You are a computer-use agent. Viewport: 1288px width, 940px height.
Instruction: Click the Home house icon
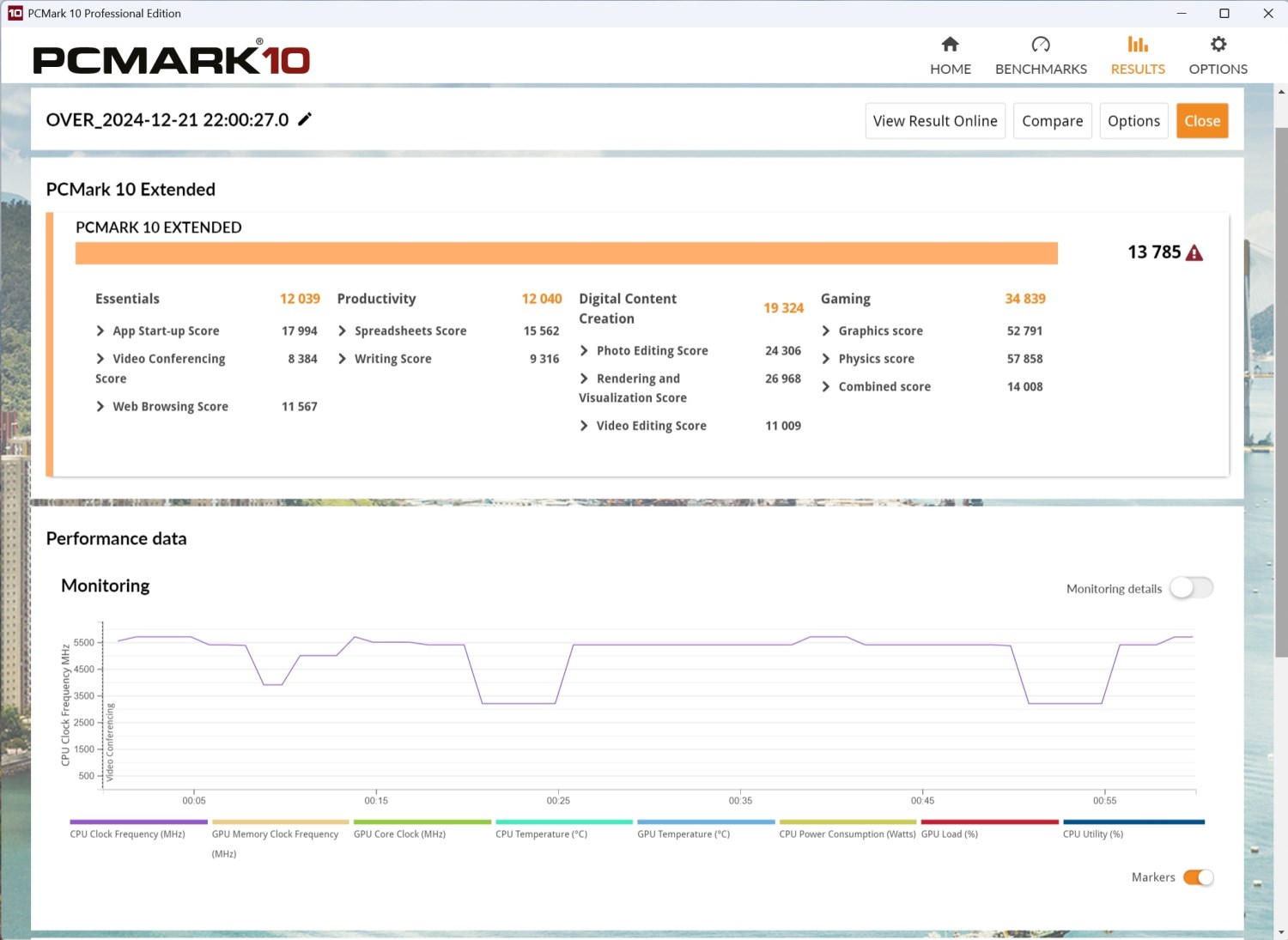pos(950,45)
